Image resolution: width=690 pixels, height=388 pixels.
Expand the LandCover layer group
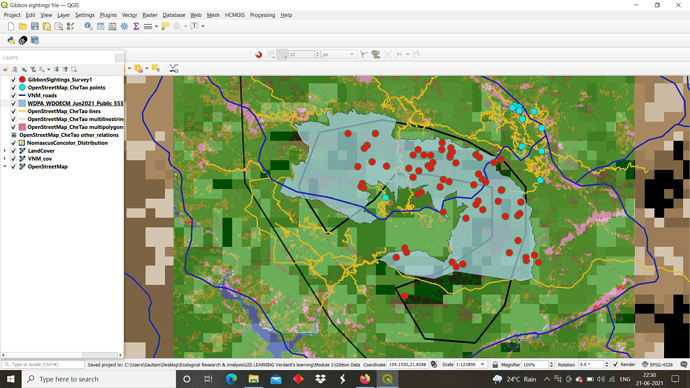pyautogui.click(x=5, y=151)
